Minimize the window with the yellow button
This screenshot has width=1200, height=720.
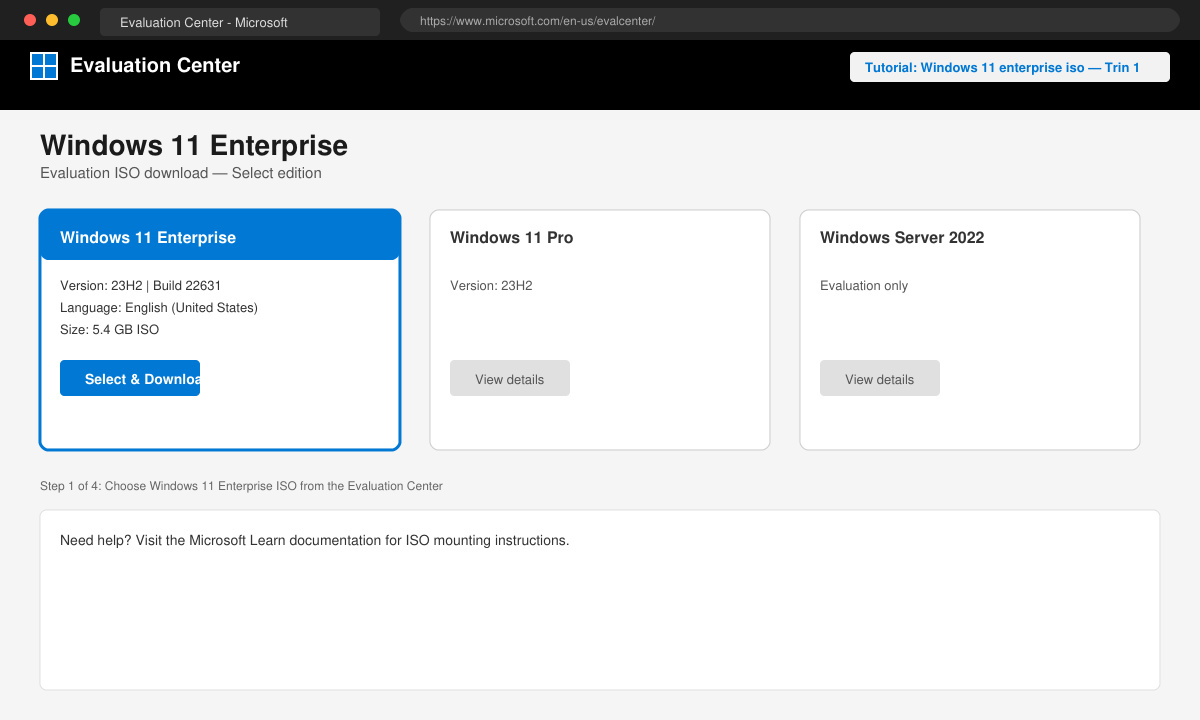coord(52,20)
